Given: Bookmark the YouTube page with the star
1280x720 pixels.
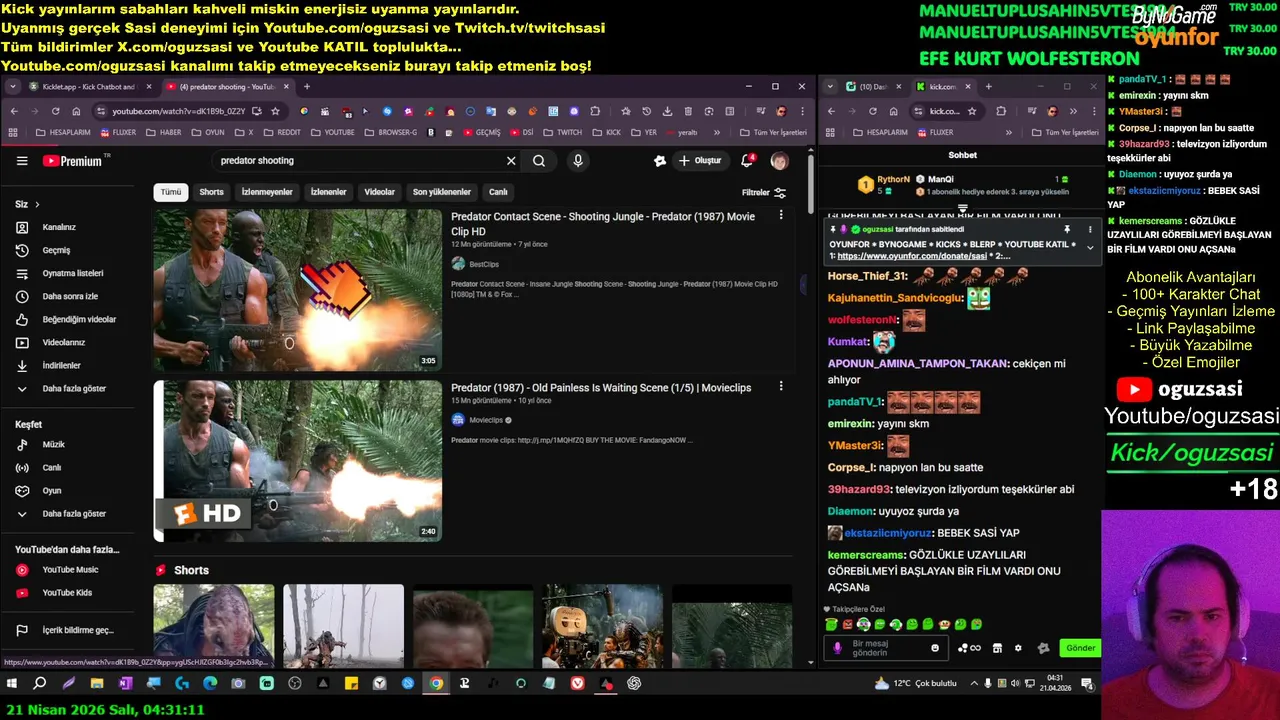Looking at the screenshot, I should point(275,111).
